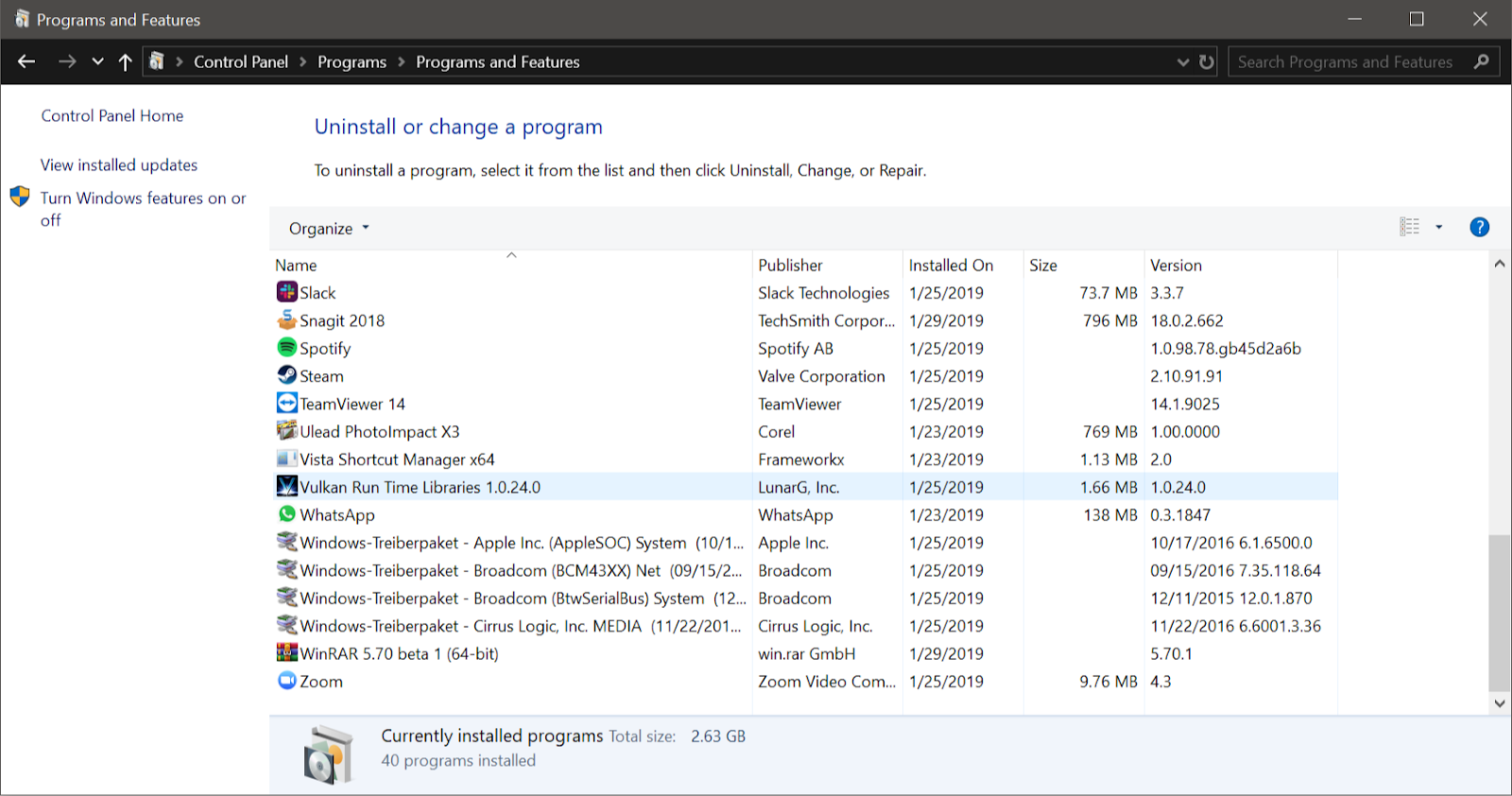Image resolution: width=1512 pixels, height=796 pixels.
Task: Open Control Panel Home link
Action: click(112, 115)
